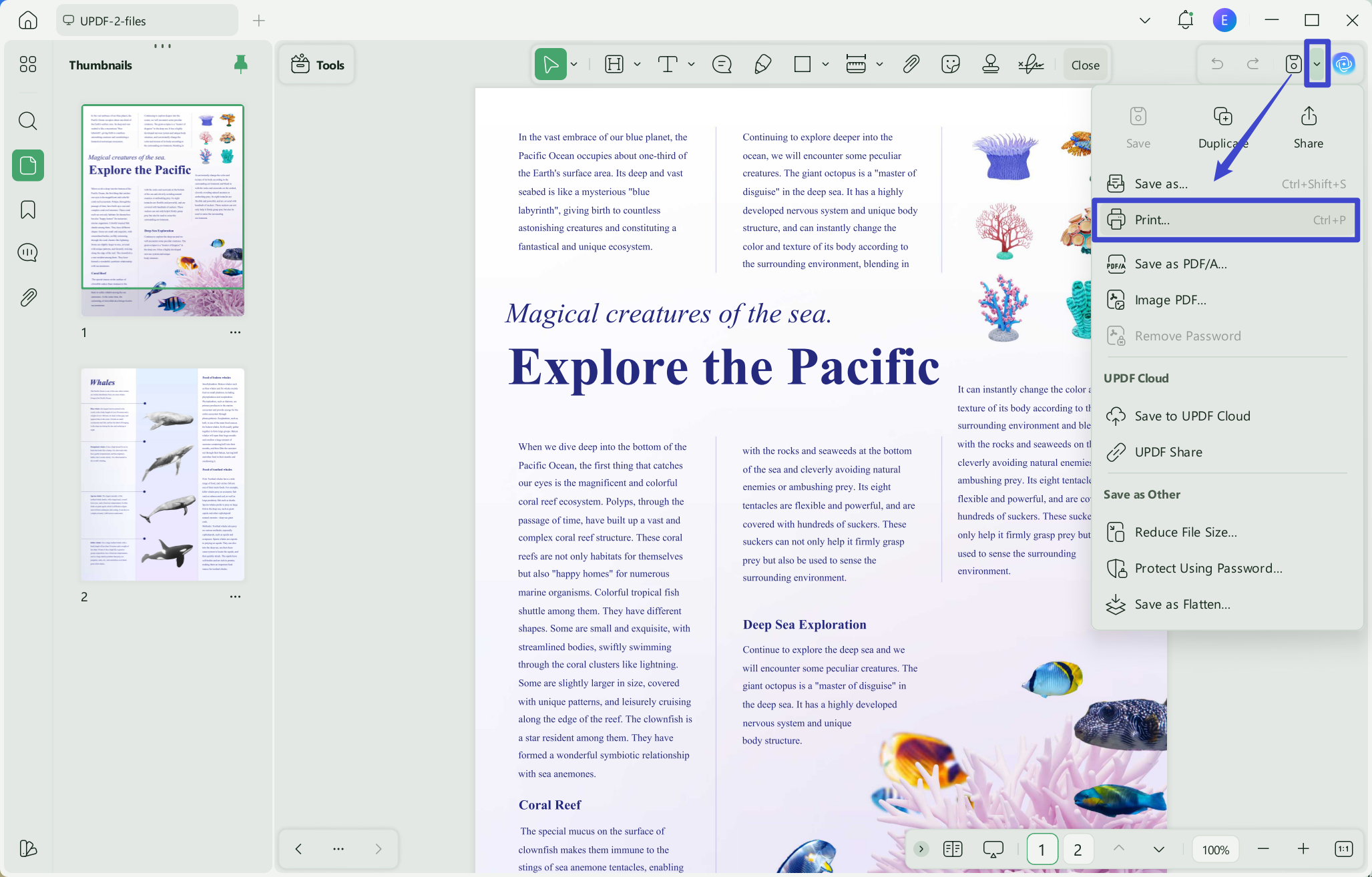Open the Attachments panel in the sidebar
1372x877 pixels.
(28, 297)
